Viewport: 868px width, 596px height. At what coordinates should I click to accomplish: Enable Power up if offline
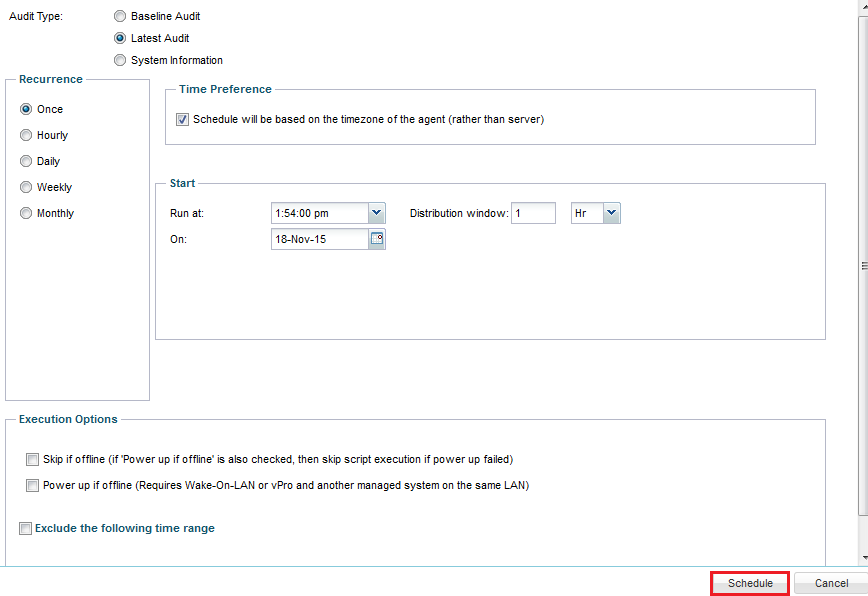click(x=33, y=485)
